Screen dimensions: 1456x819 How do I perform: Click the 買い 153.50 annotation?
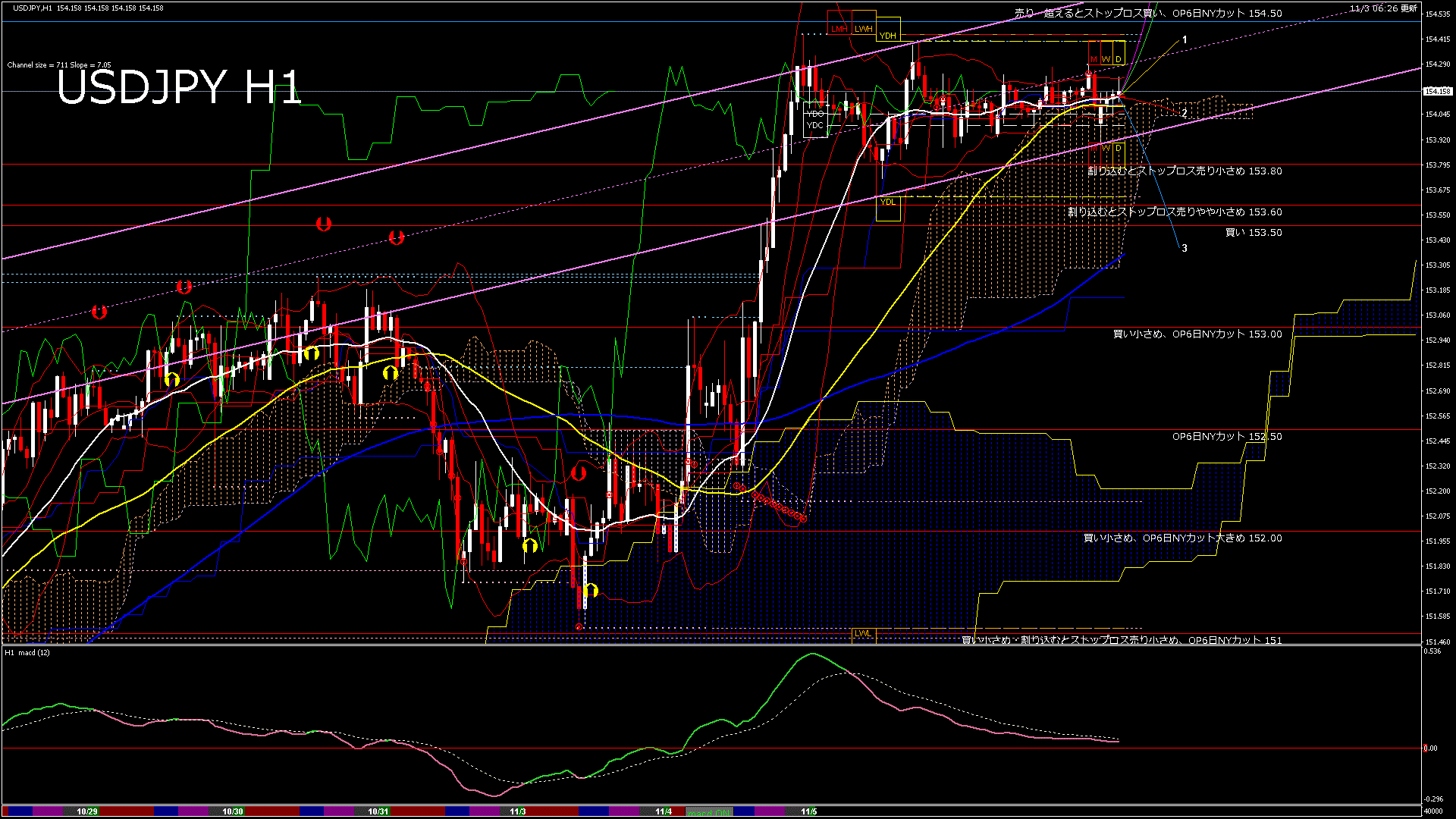(1254, 233)
